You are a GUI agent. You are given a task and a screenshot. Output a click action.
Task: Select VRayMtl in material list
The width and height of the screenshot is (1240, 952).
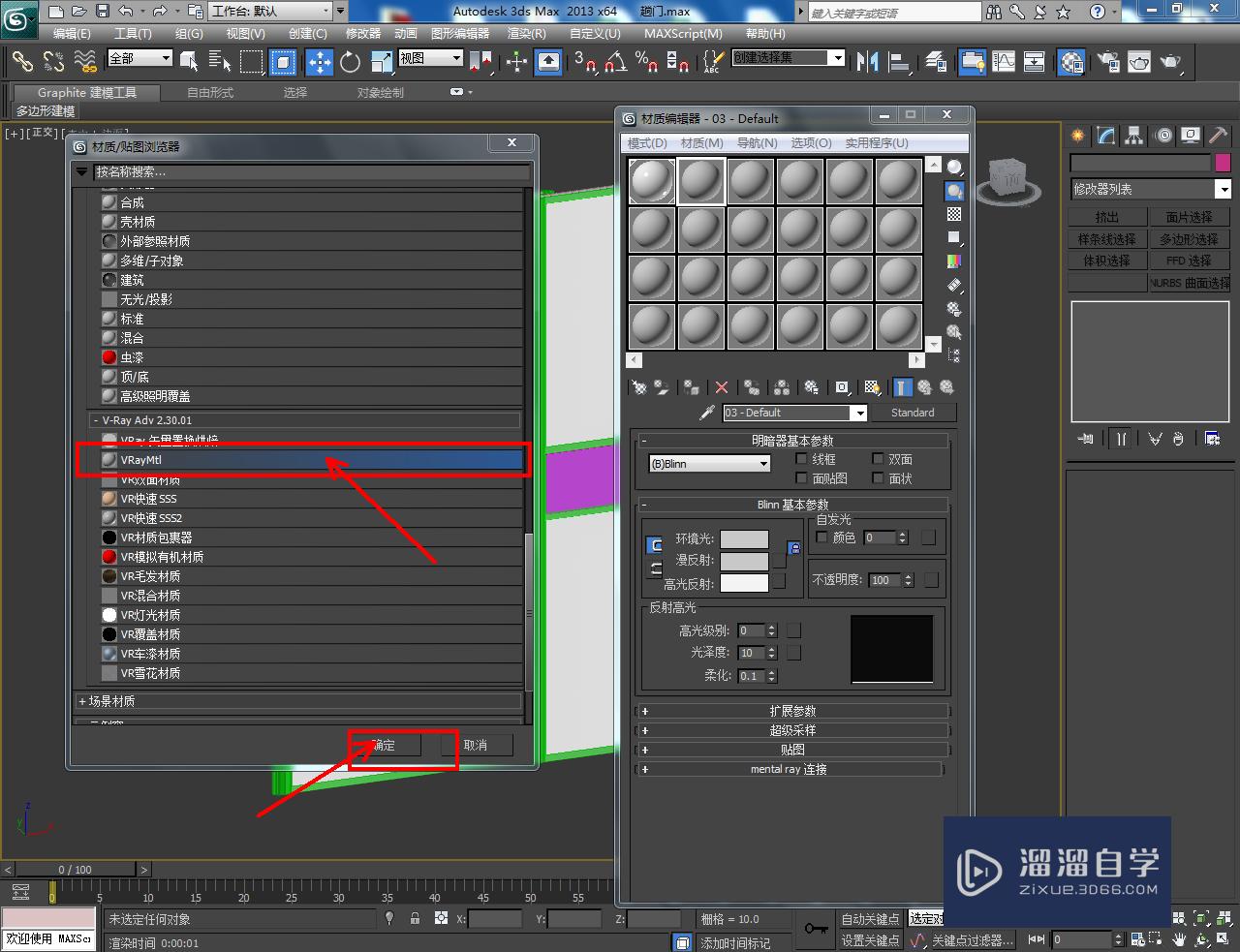coord(312,460)
